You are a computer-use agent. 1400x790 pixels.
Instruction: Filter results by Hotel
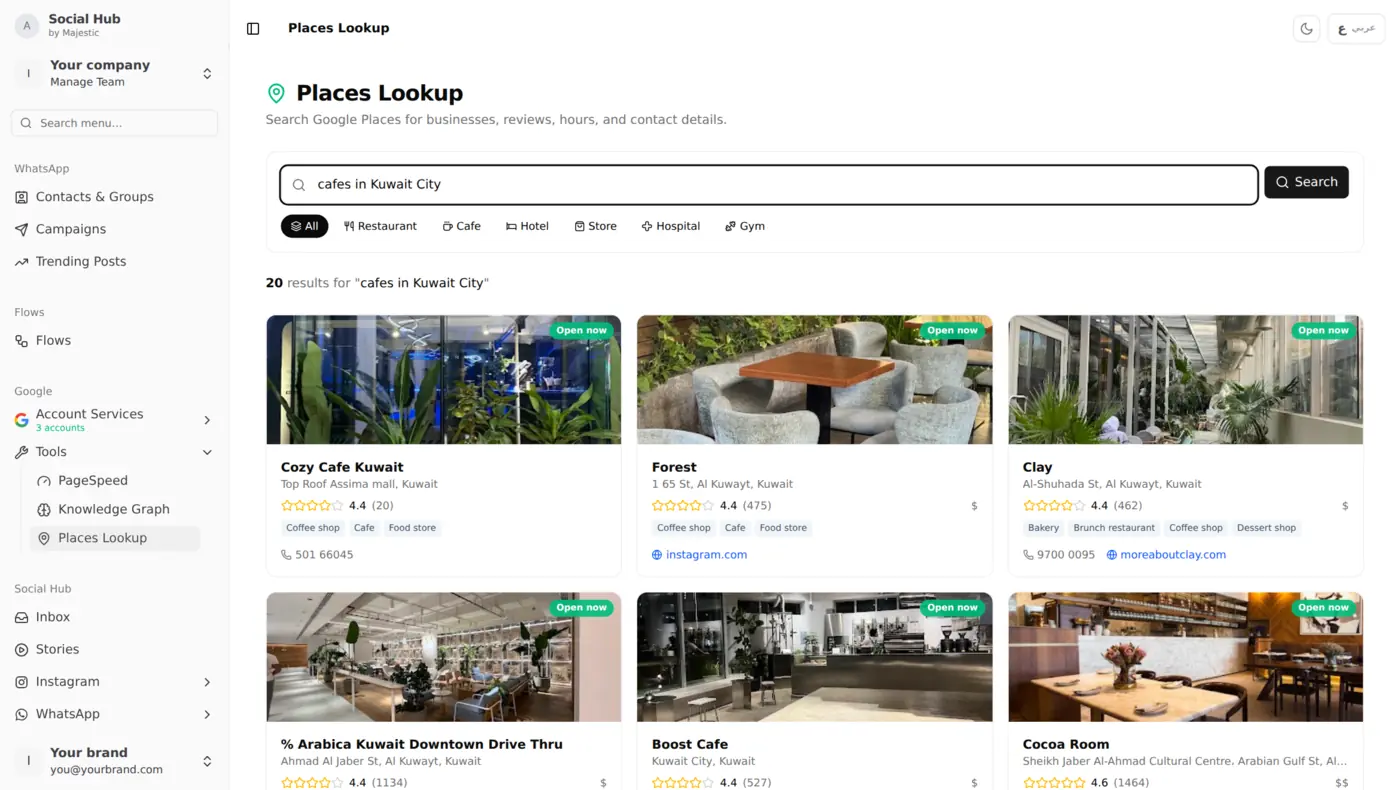pos(527,226)
